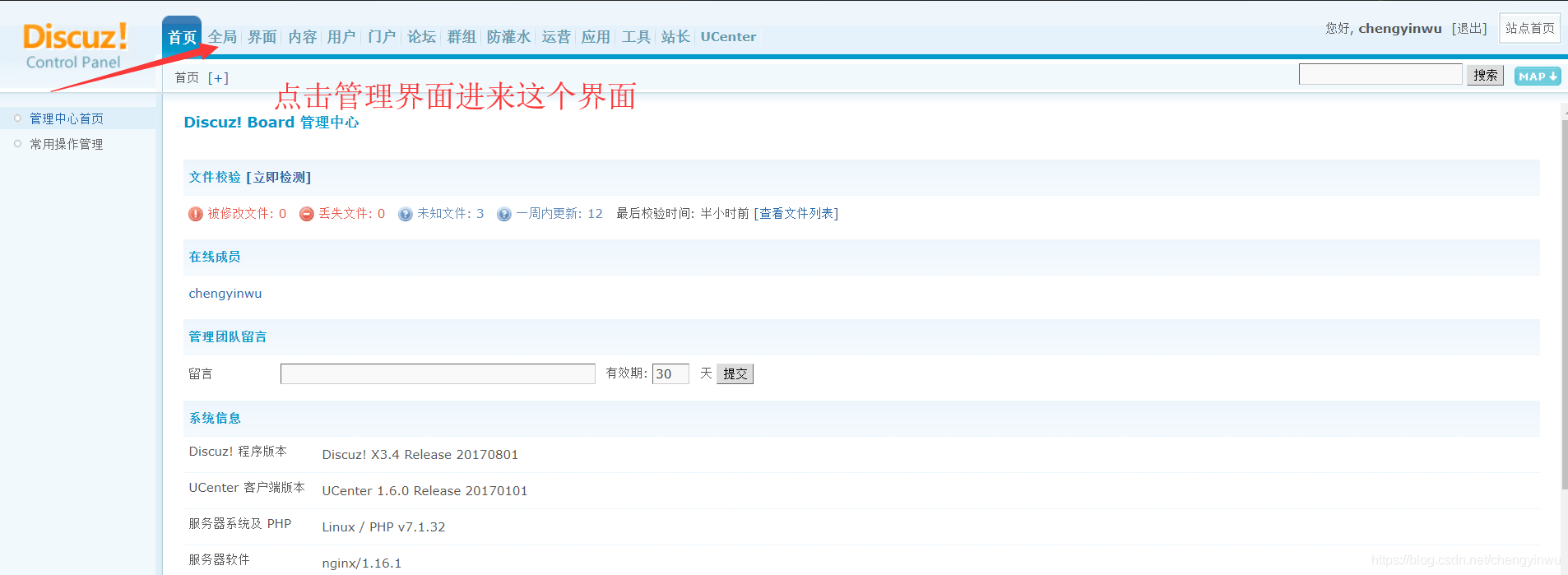This screenshot has width=1568, height=575.
Task: Click online member chengyinwu
Action: click(225, 294)
